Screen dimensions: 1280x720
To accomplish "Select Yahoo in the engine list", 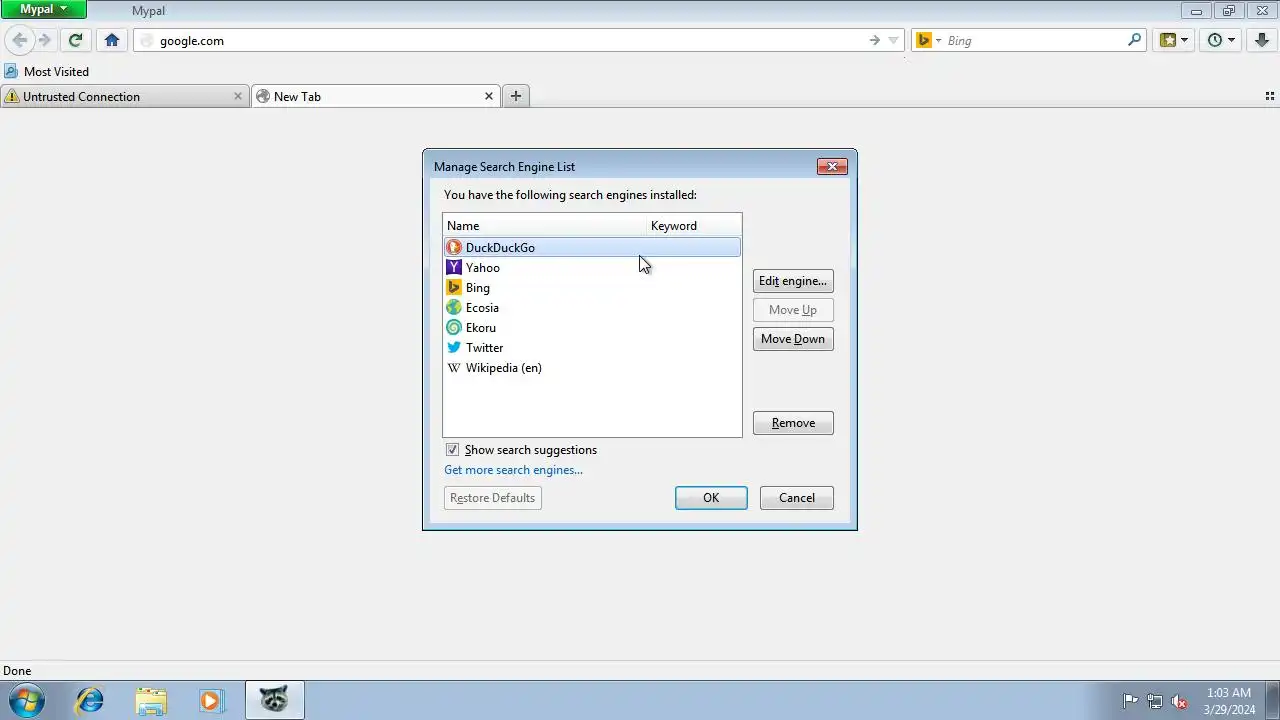I will tap(592, 268).
